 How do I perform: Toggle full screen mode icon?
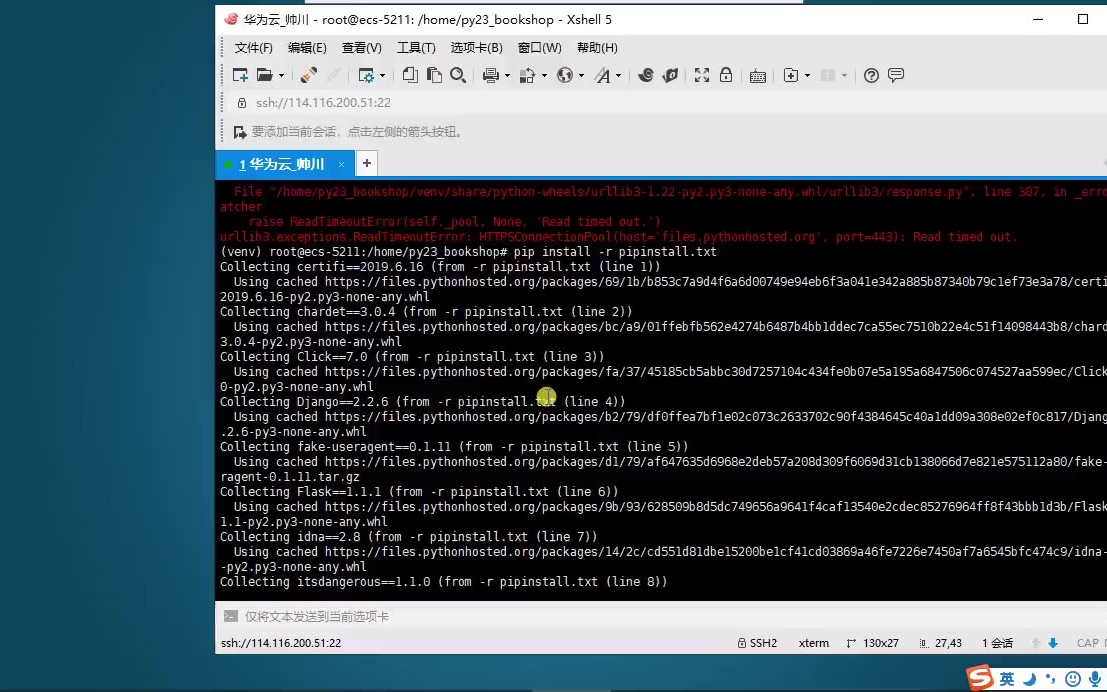click(702, 75)
